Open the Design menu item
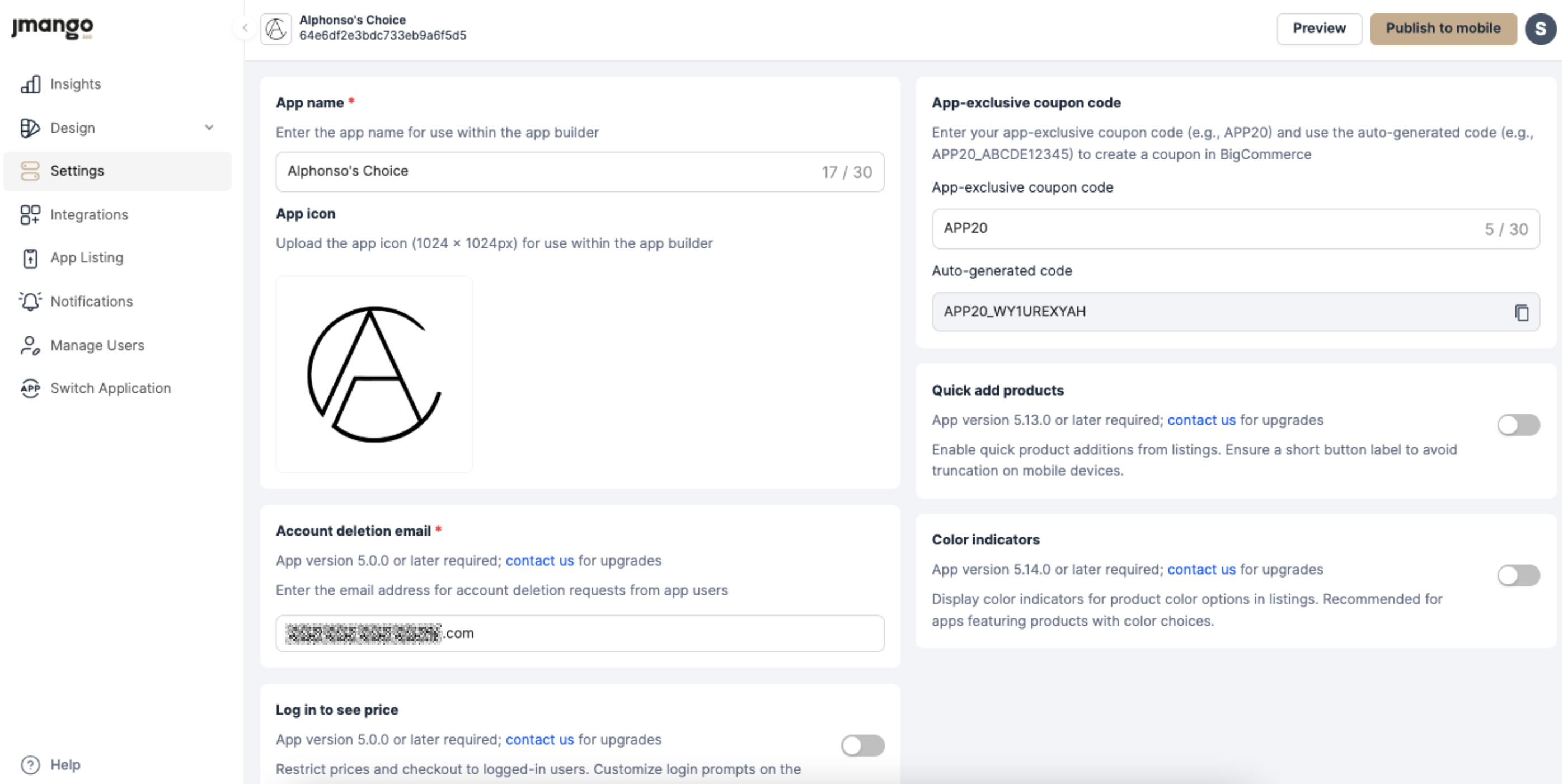Viewport: 1563px width, 784px height. click(73, 128)
